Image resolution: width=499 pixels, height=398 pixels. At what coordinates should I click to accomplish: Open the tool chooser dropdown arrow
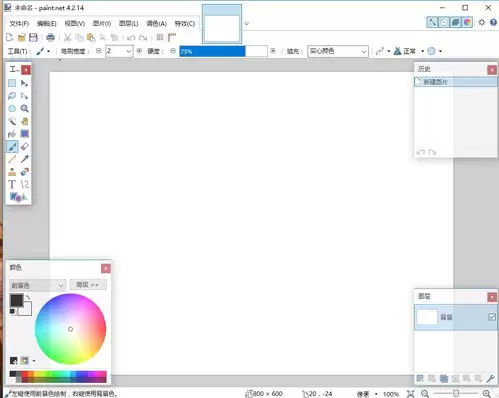(49, 51)
